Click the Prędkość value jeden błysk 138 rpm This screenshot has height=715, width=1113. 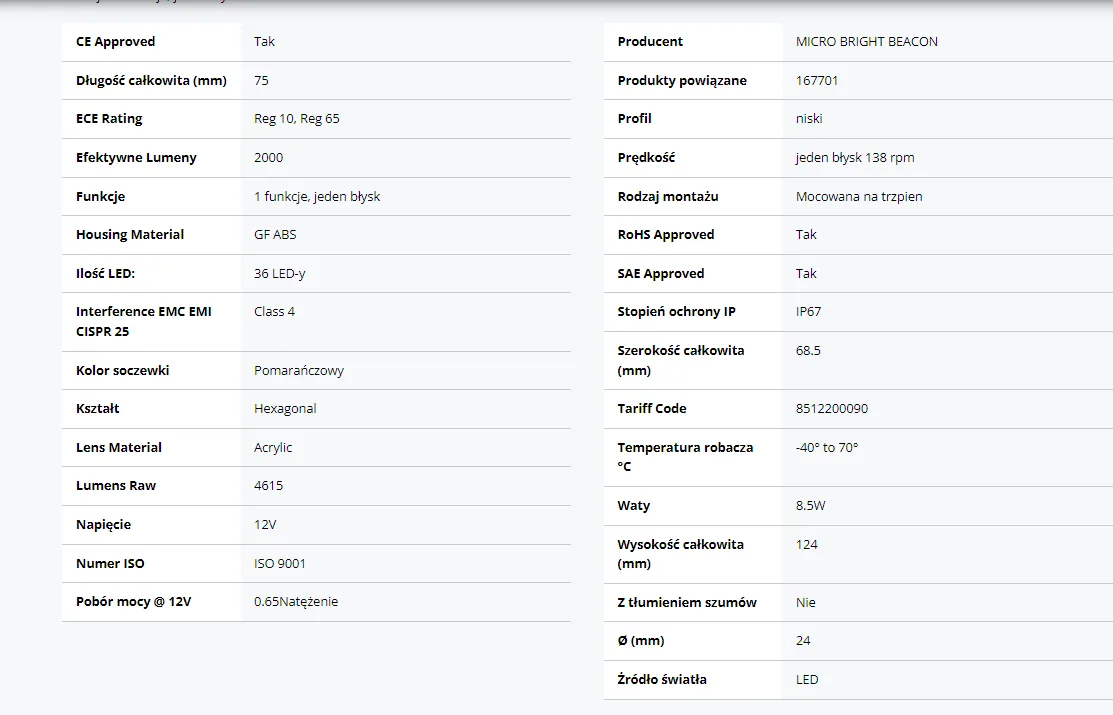point(854,157)
